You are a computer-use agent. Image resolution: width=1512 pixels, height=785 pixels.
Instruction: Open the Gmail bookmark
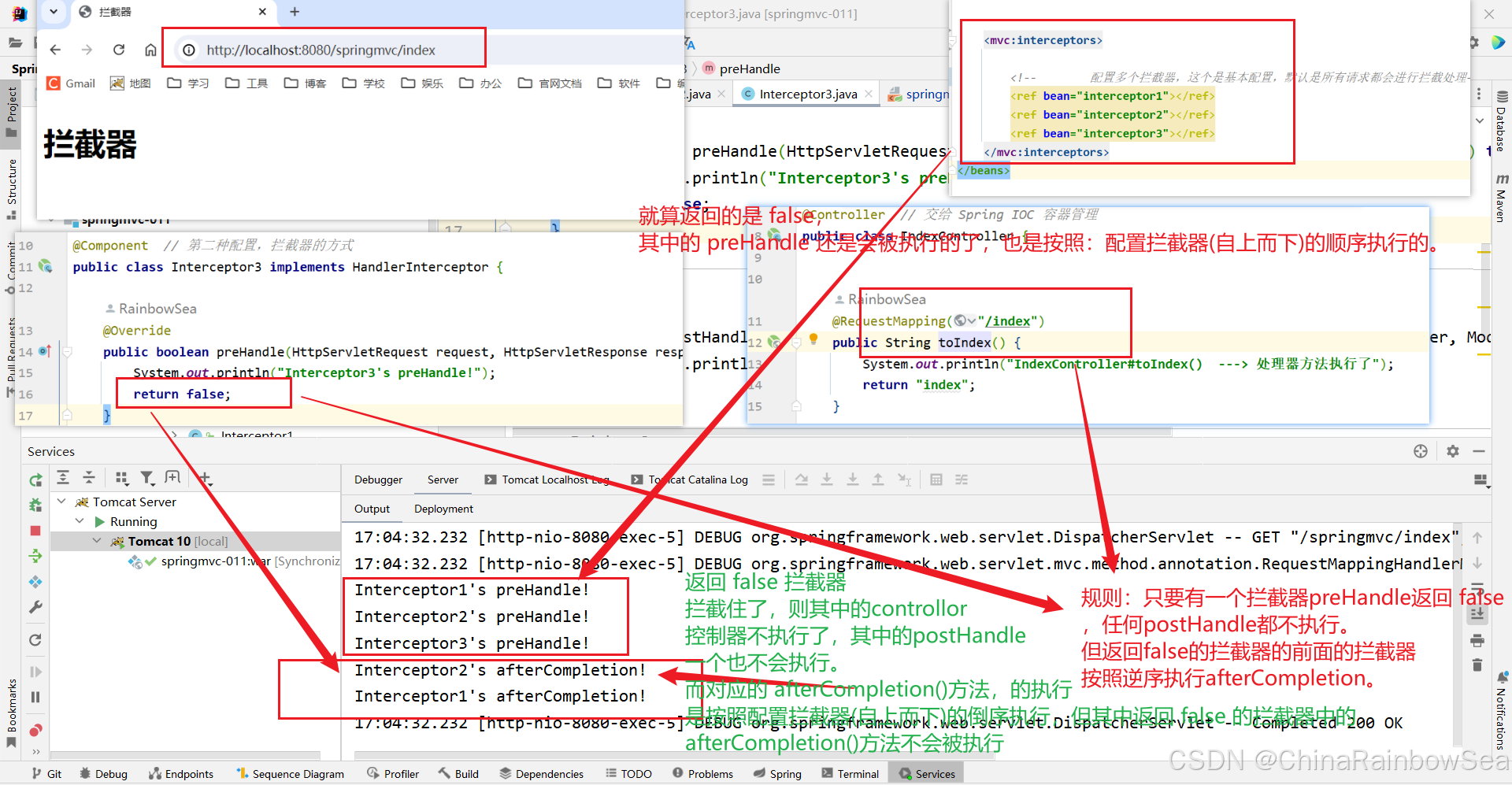[71, 83]
